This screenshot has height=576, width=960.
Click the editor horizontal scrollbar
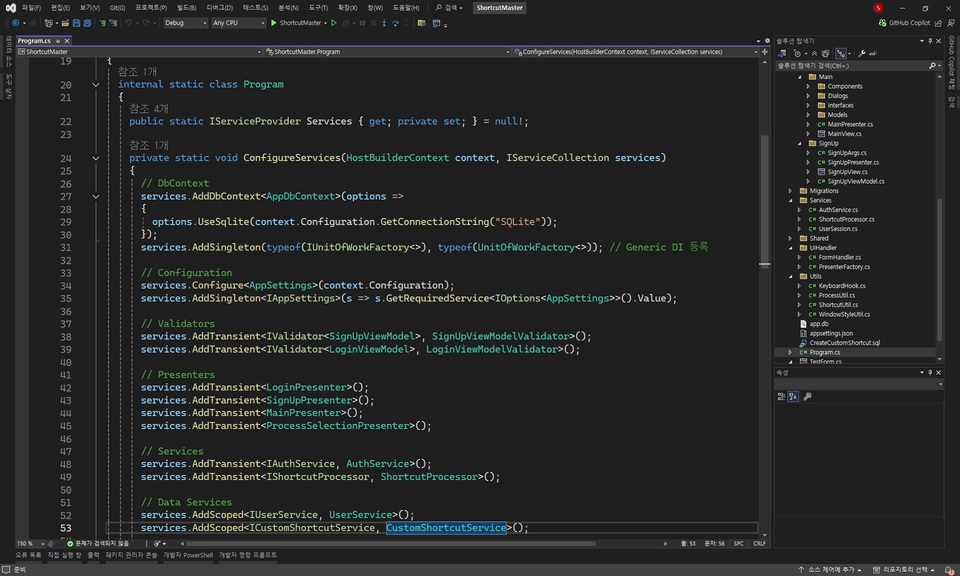click(391, 544)
